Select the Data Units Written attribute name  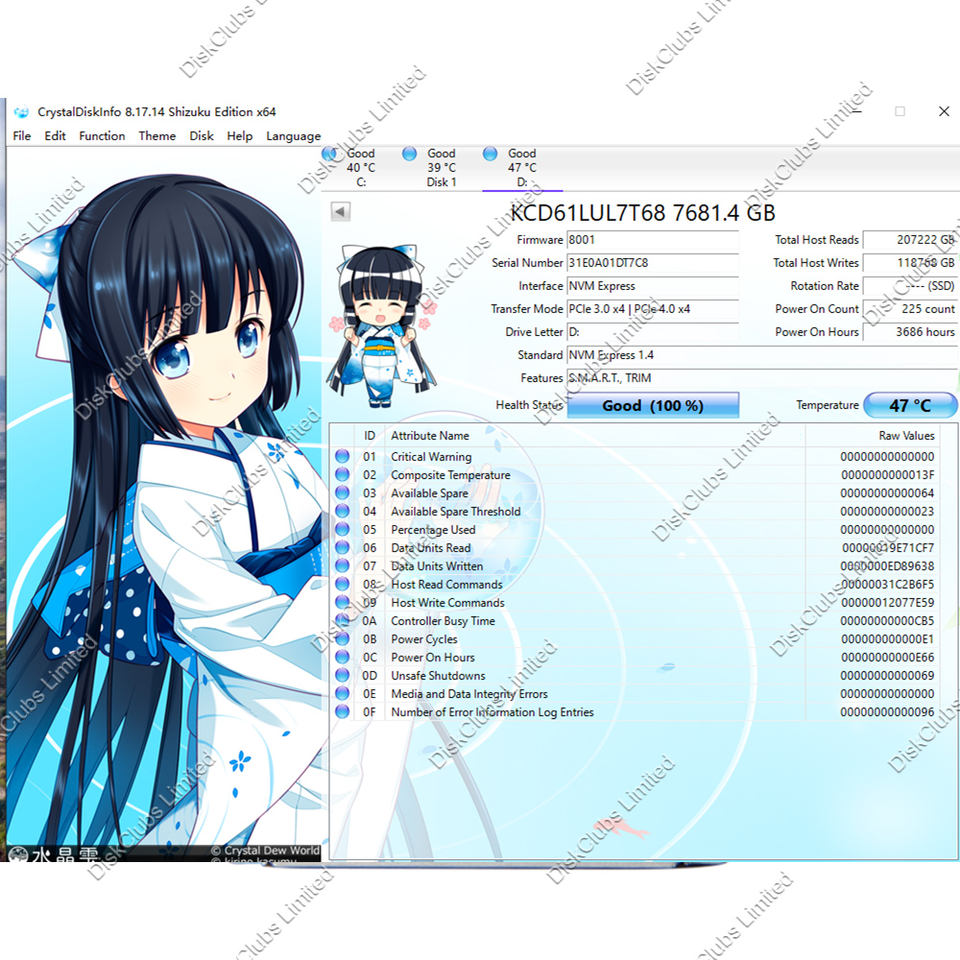pos(437,566)
